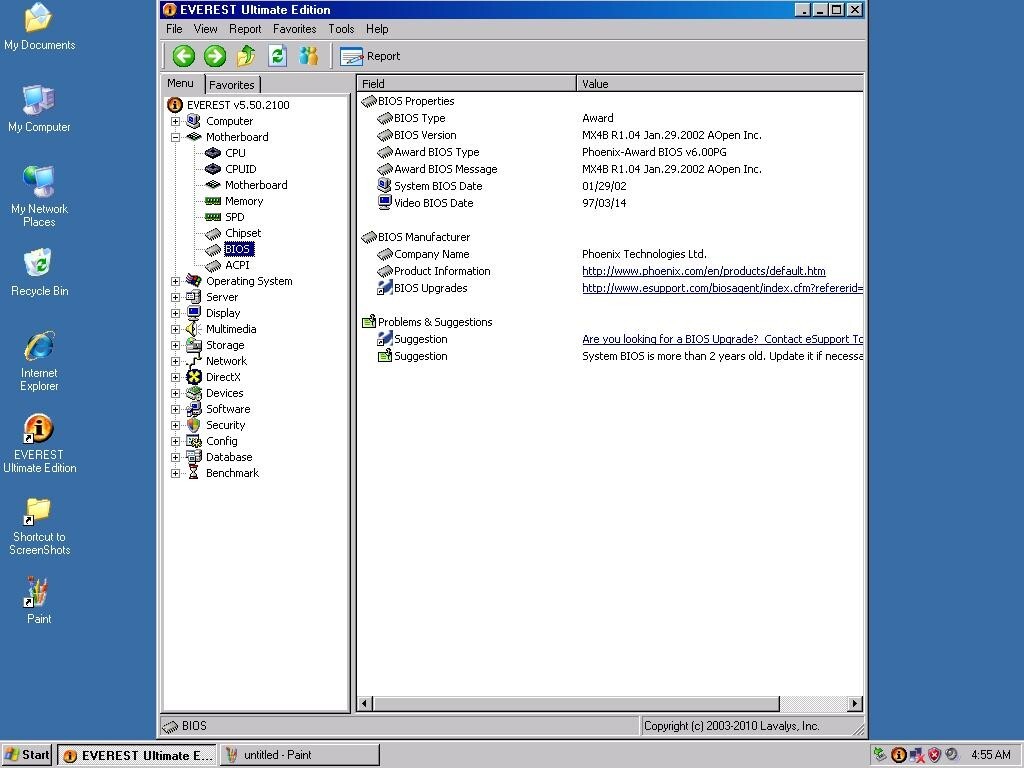1024x768 pixels.
Task: Open the Tools menu
Action: click(x=341, y=29)
